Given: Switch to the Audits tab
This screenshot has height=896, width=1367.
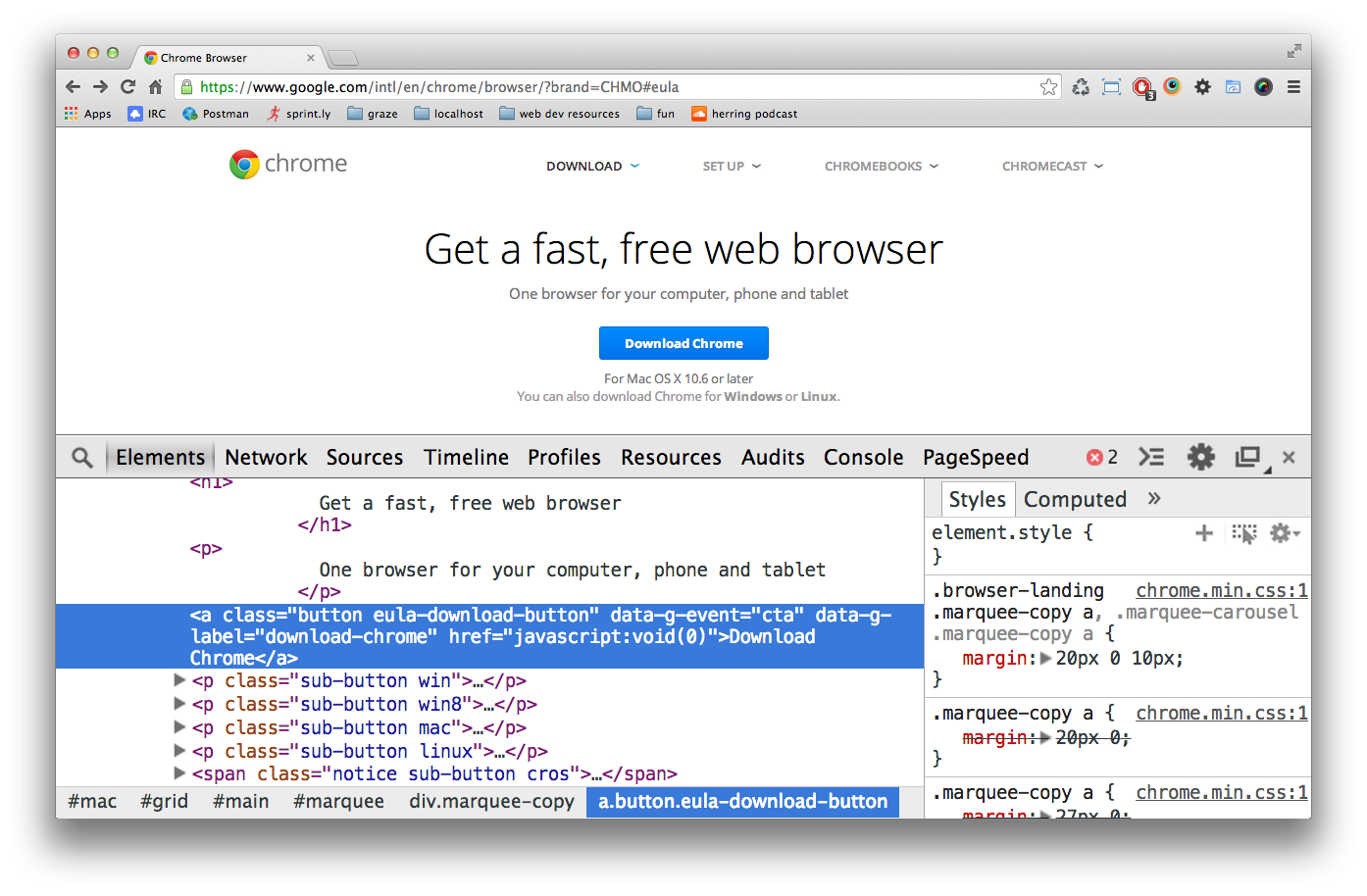Looking at the screenshot, I should coord(773,458).
